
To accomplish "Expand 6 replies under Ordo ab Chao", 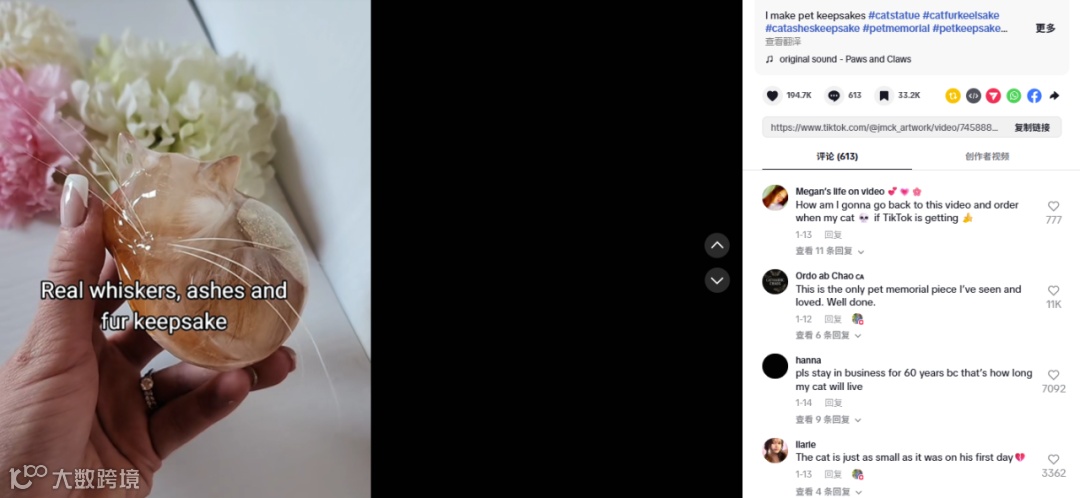I will click(828, 335).
